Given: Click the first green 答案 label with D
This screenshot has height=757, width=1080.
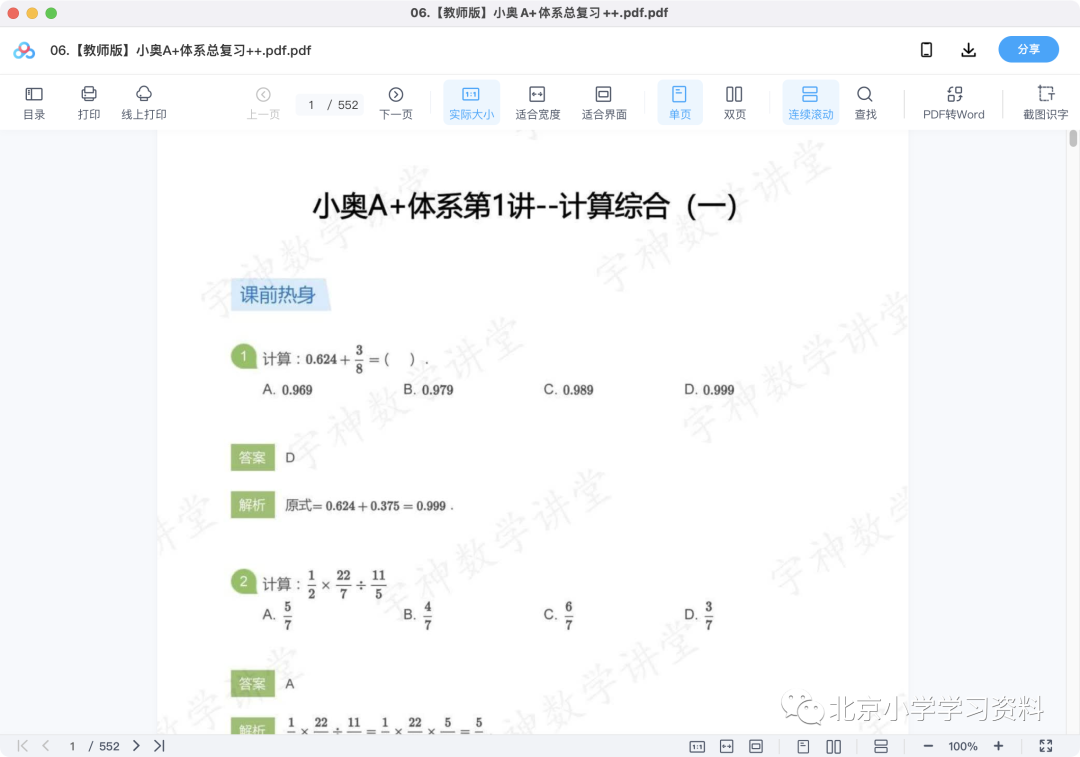Looking at the screenshot, I should pos(253,457).
